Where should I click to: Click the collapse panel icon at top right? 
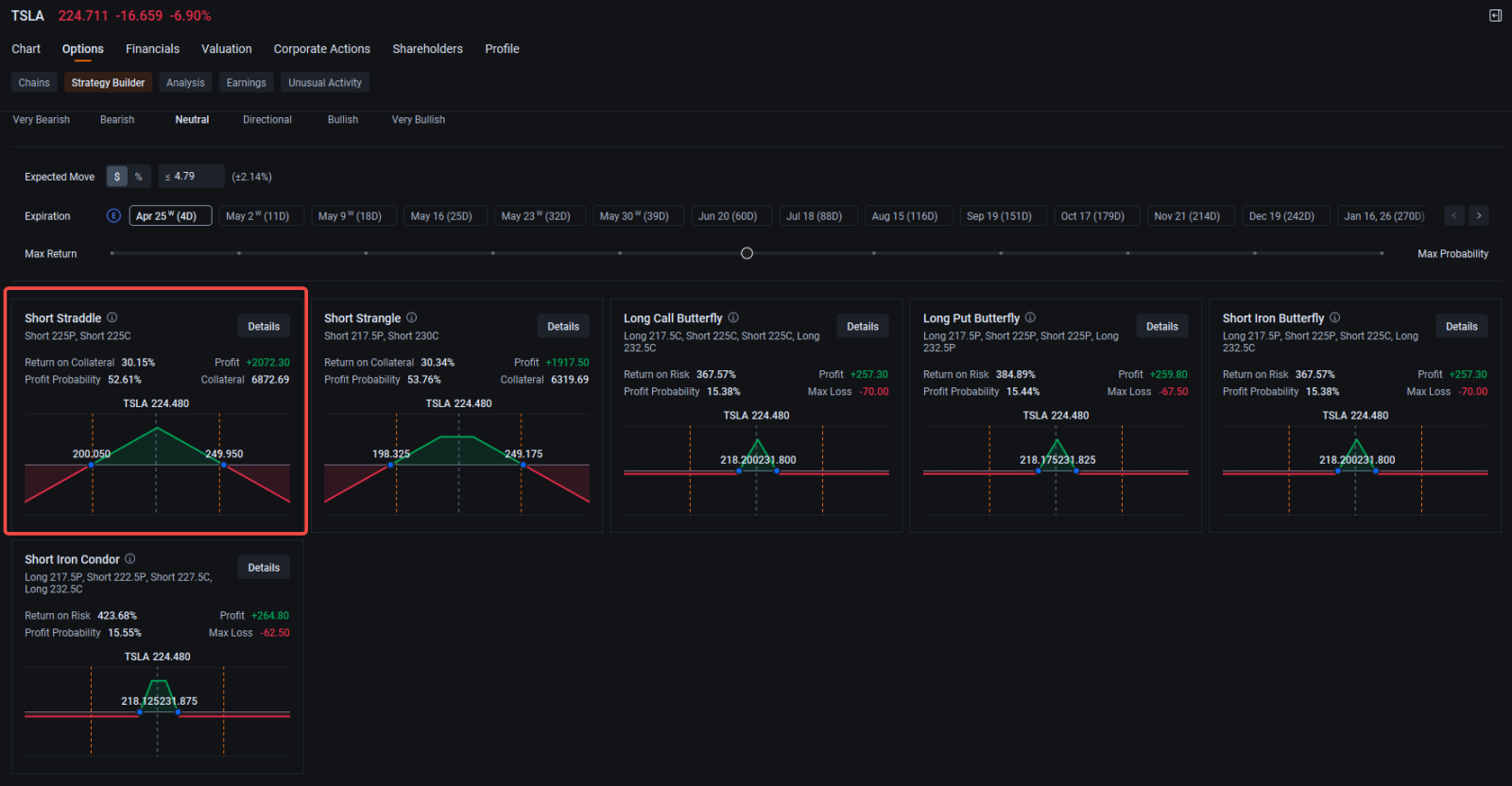1495,16
